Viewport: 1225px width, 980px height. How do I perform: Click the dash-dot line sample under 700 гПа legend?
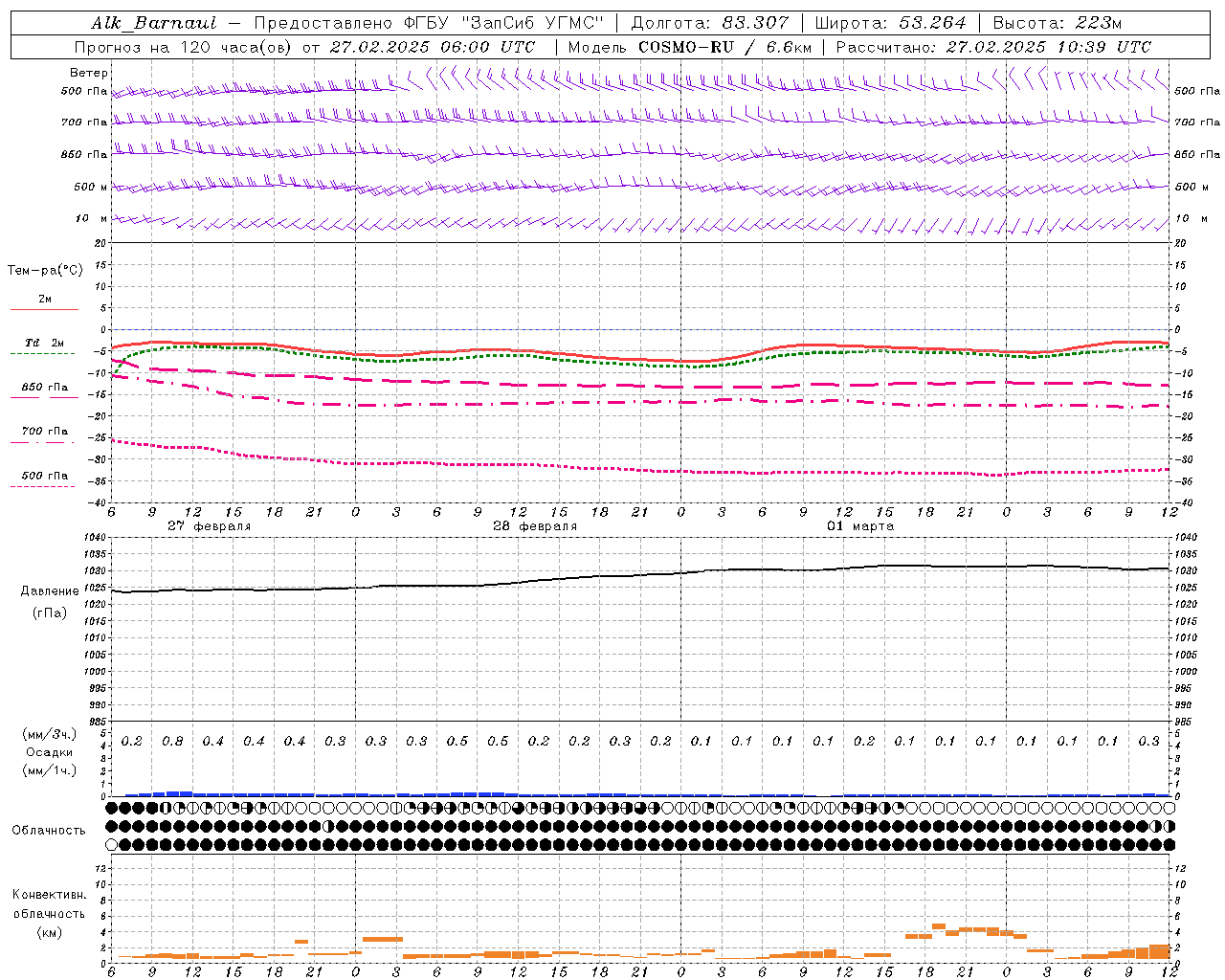tap(43, 442)
